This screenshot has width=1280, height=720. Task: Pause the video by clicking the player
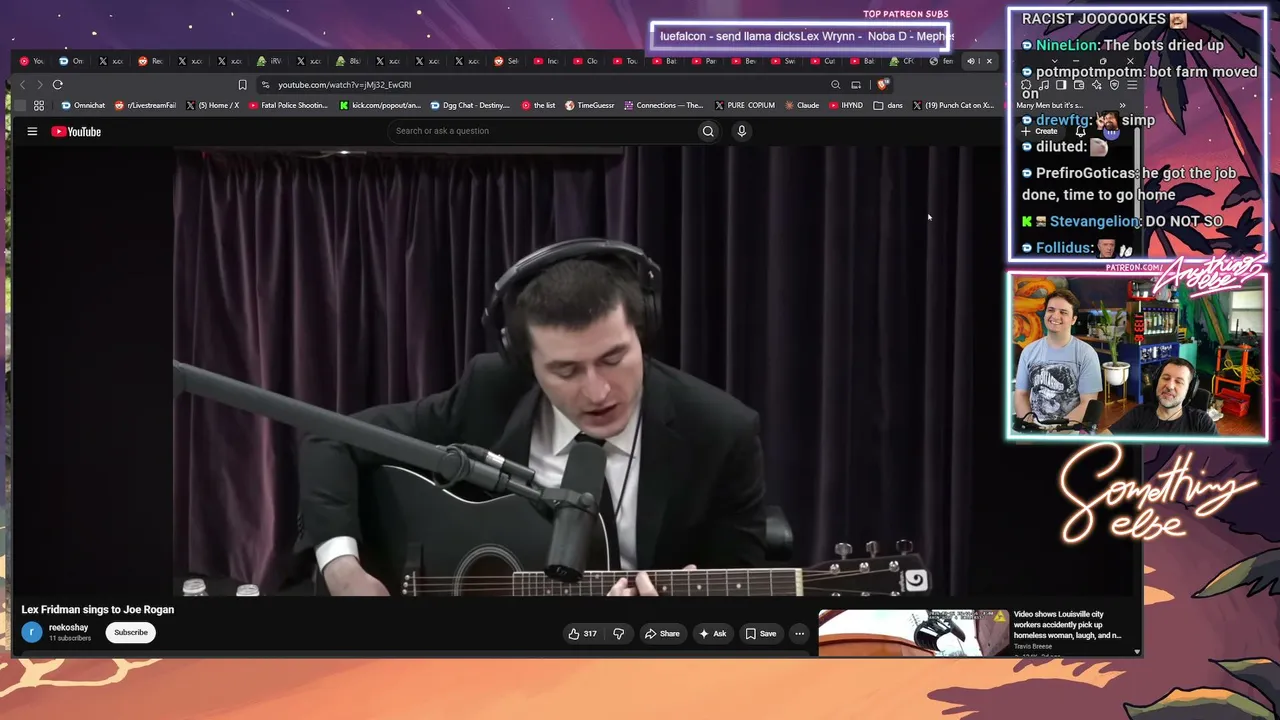(x=574, y=372)
